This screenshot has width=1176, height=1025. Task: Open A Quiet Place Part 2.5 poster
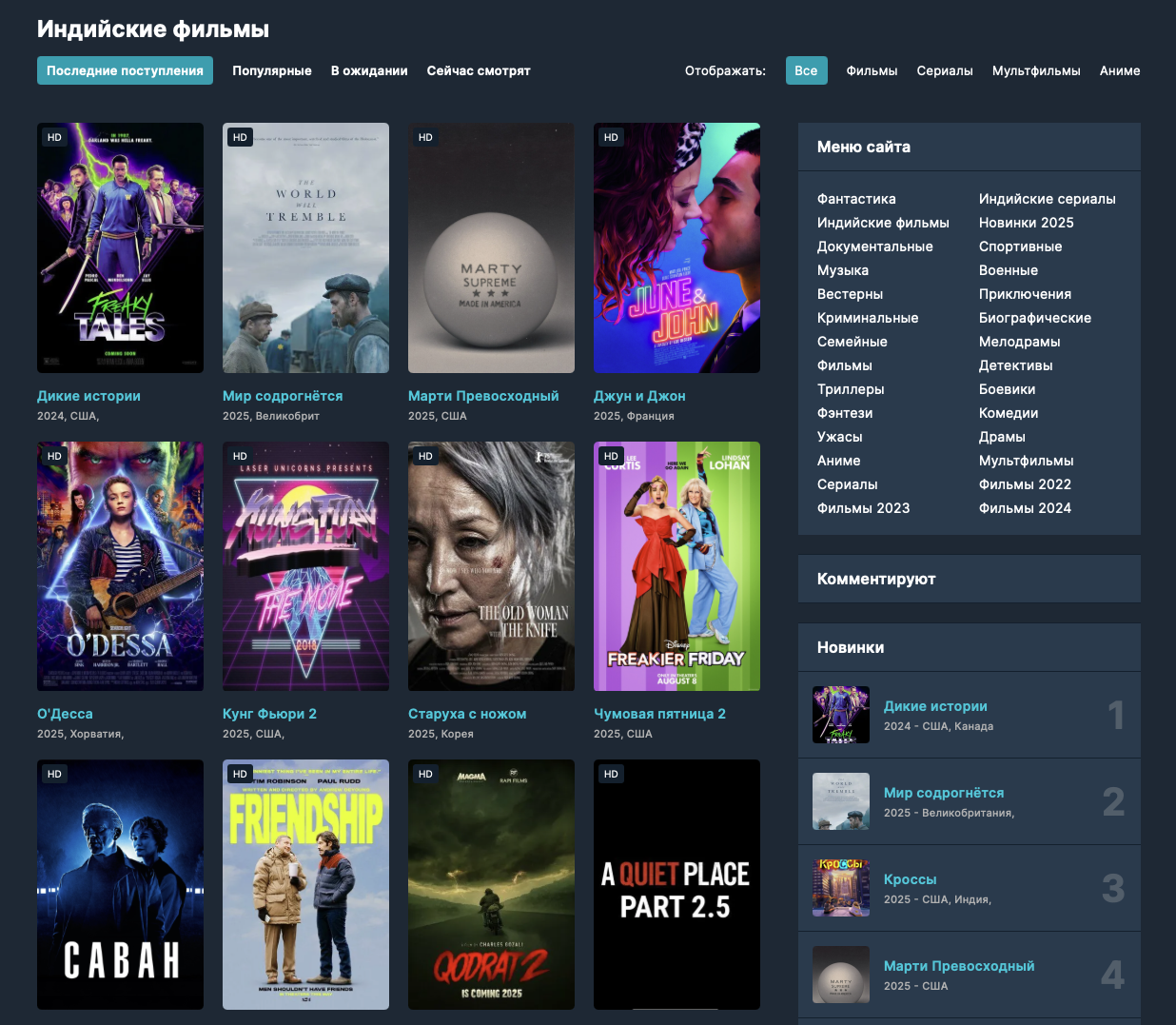[676, 883]
